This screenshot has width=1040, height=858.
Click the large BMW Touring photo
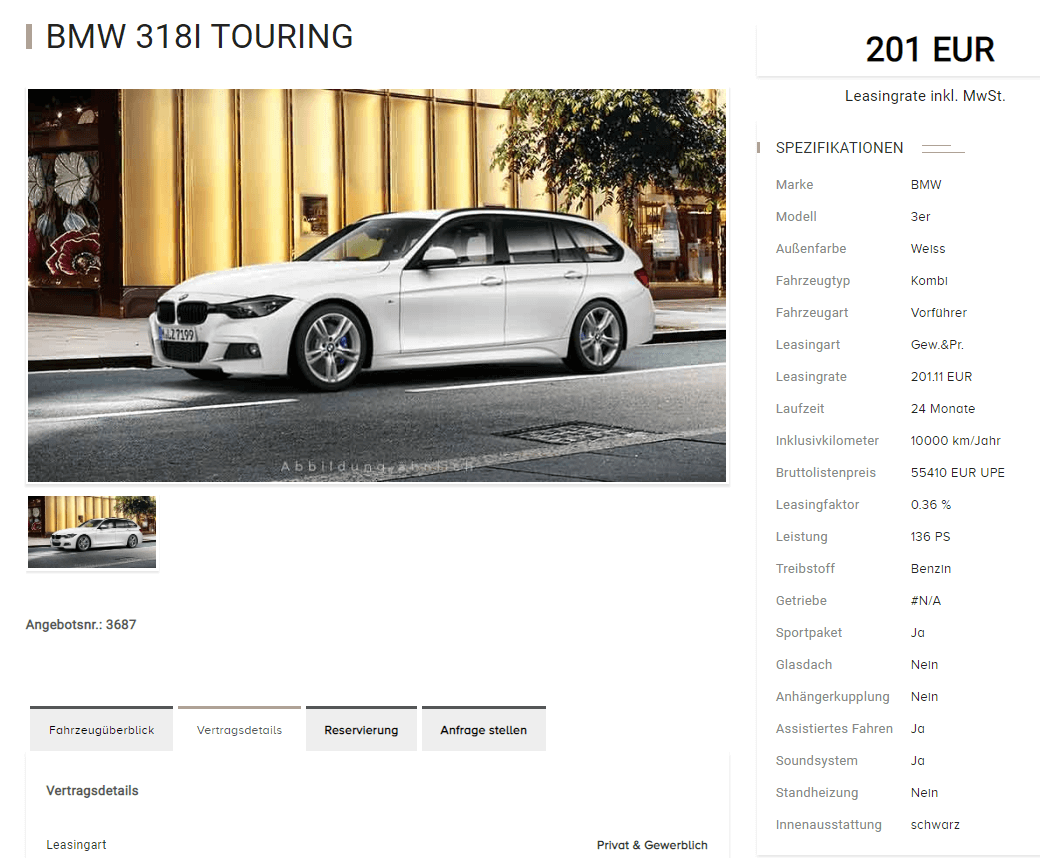[377, 286]
